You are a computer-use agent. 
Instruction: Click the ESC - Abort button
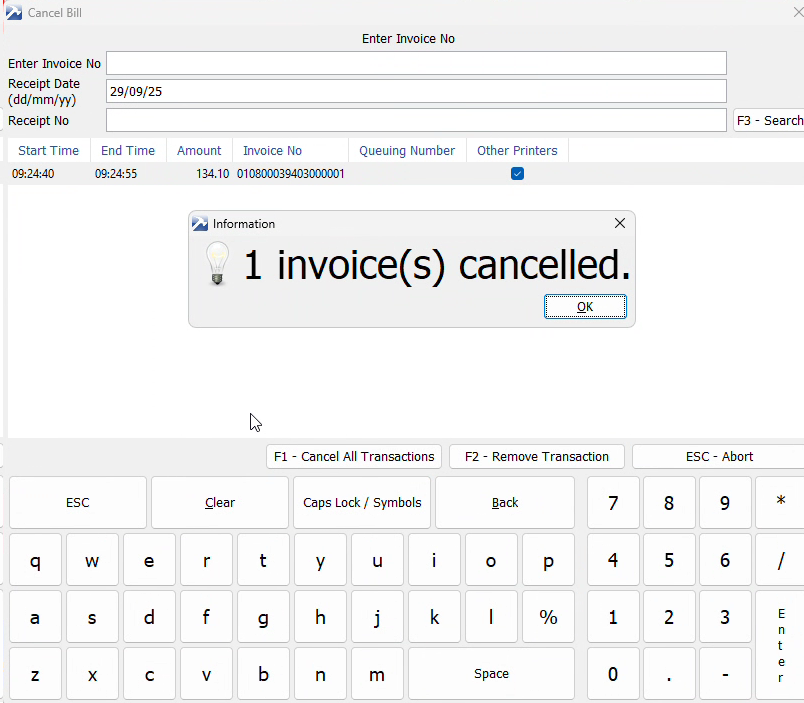(x=719, y=457)
